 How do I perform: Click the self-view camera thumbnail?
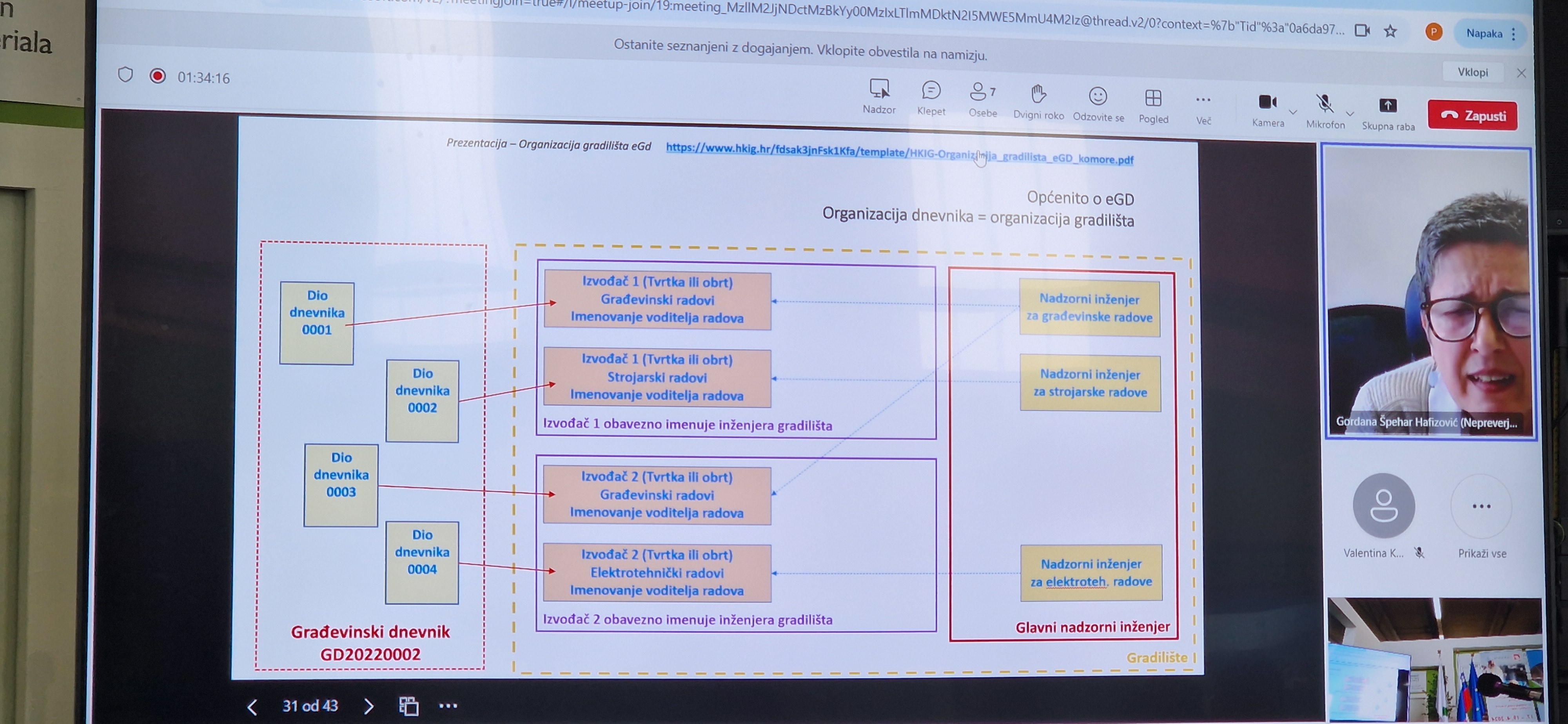(1435, 660)
